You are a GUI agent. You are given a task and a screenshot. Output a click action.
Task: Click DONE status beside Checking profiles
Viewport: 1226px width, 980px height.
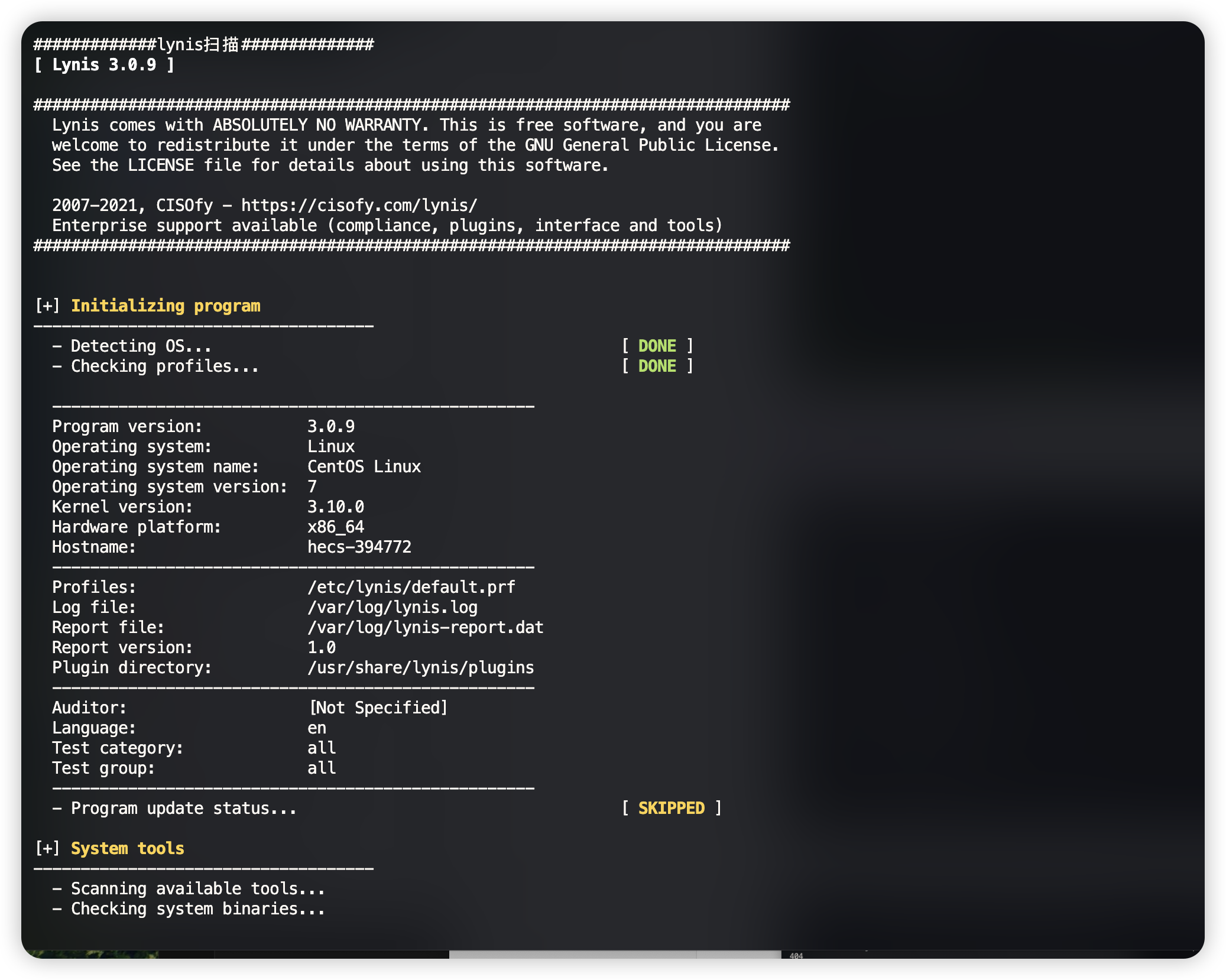pyautogui.click(x=657, y=366)
